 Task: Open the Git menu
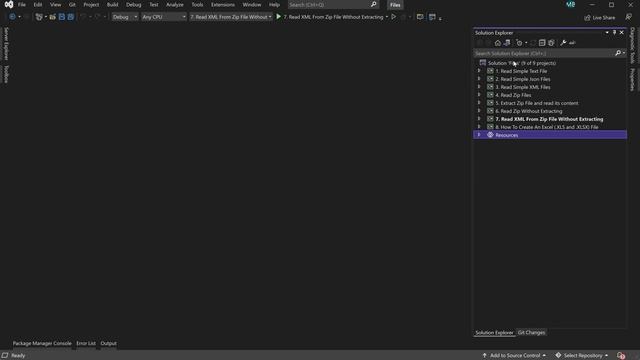72,4
